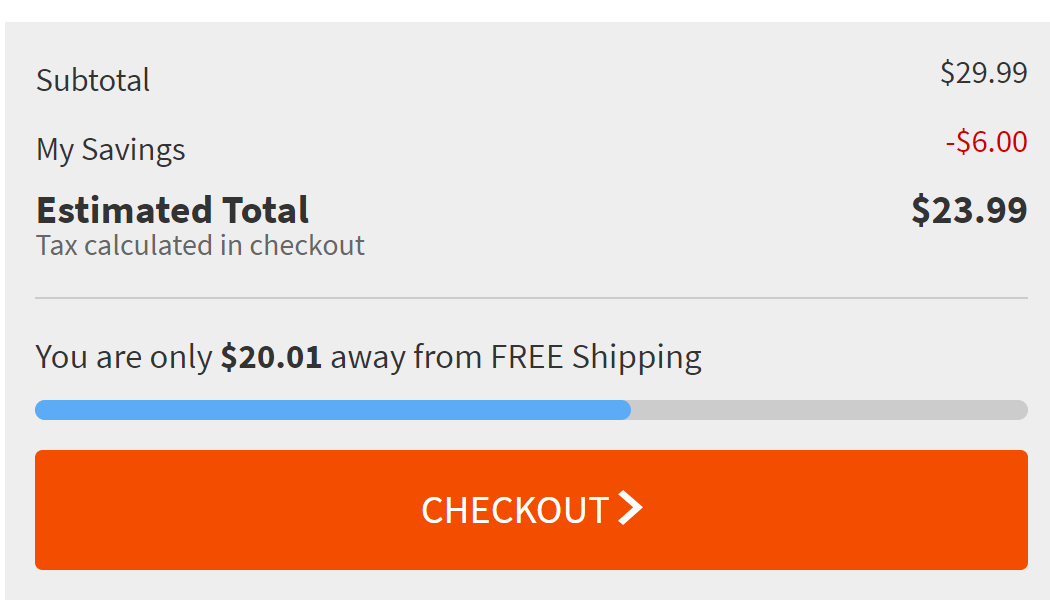Click the left end of shipping progress bar
1050x602 pixels.
(45, 410)
